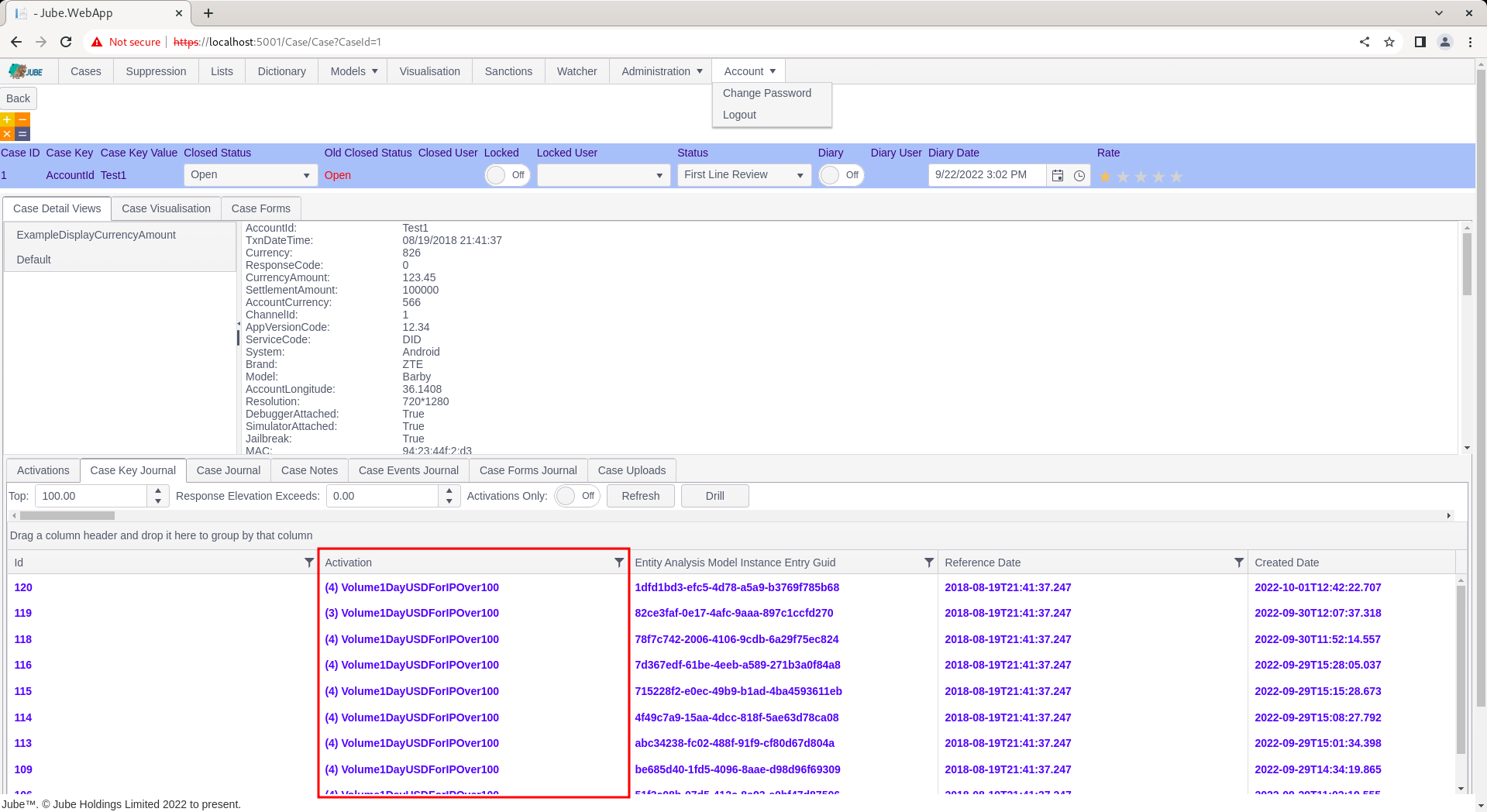Set the Rate to two stars
The height and width of the screenshot is (812, 1487).
pos(1123,177)
